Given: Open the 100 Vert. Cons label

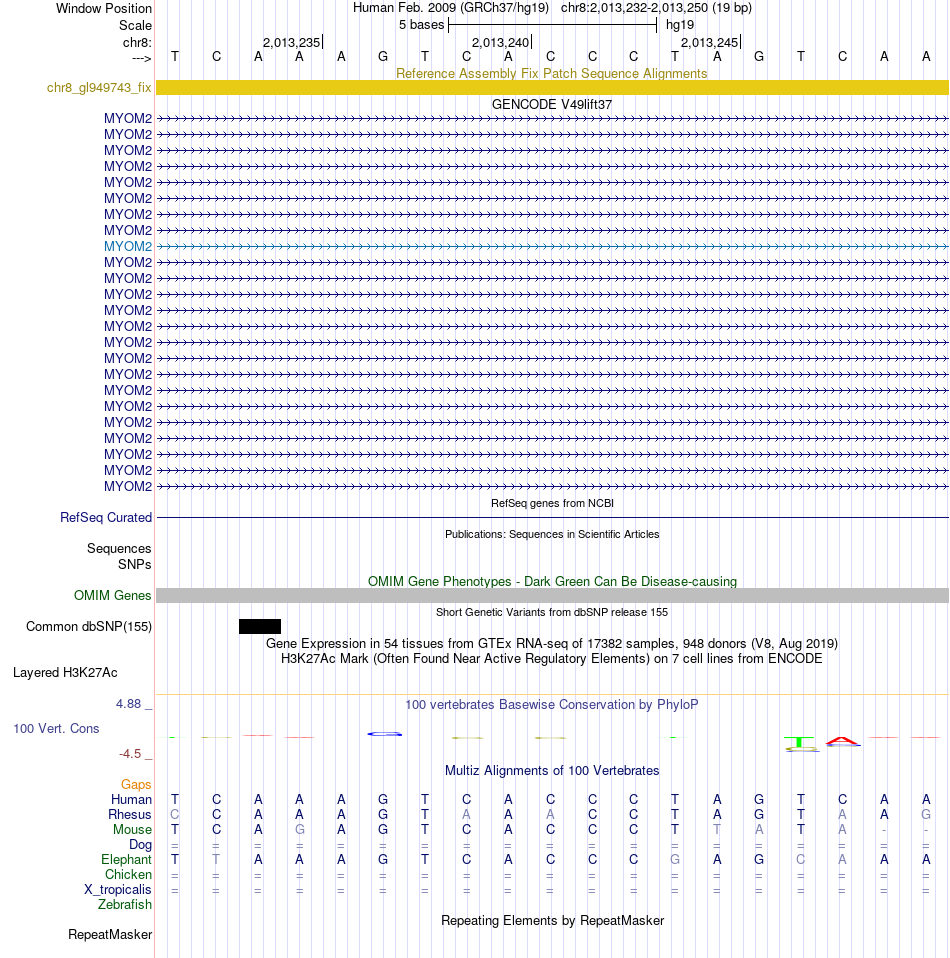Looking at the screenshot, I should click(56, 728).
